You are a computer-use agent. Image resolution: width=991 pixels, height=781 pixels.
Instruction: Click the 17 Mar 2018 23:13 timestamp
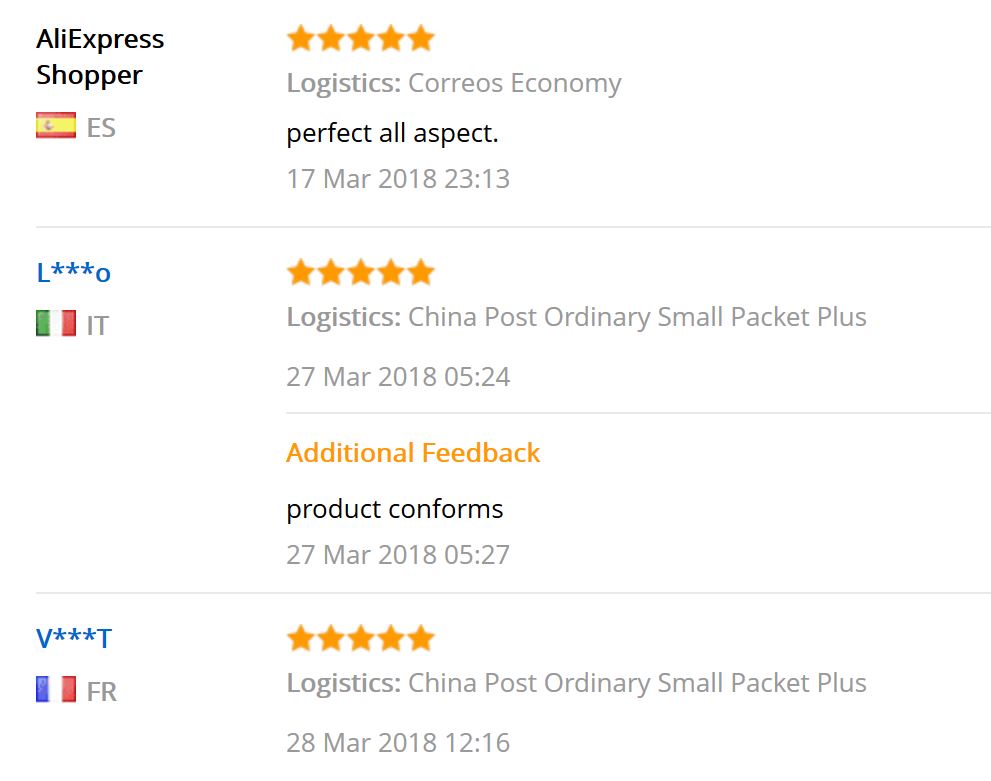point(398,179)
